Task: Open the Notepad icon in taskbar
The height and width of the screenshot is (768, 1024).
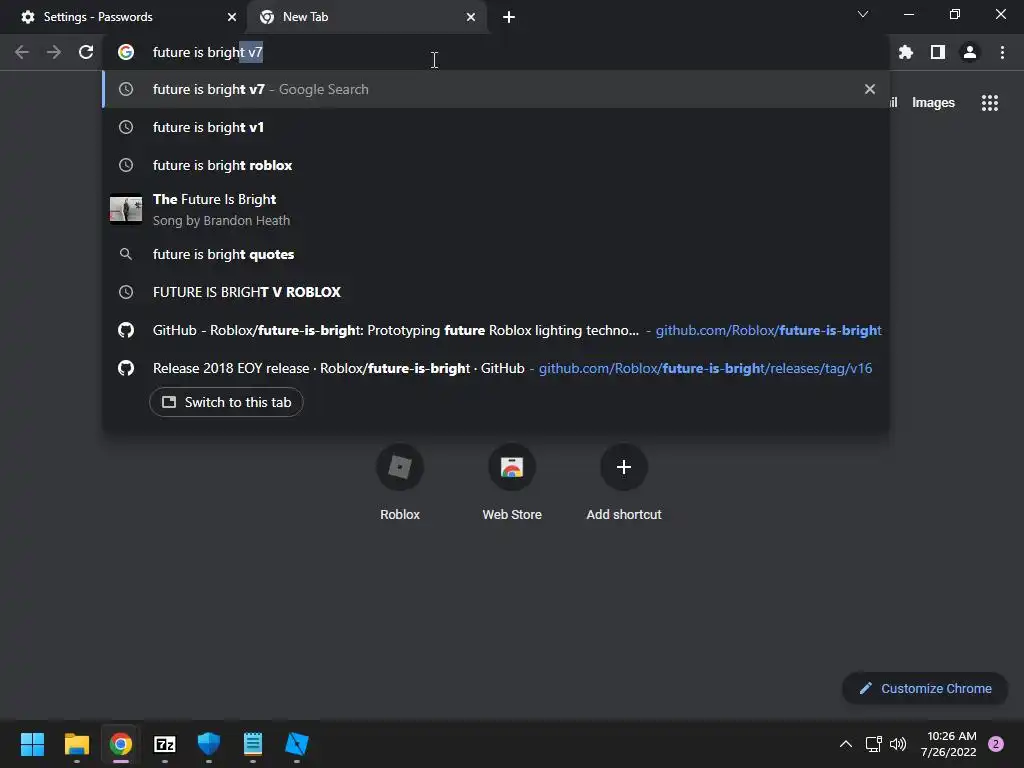Action: pyautogui.click(x=253, y=744)
